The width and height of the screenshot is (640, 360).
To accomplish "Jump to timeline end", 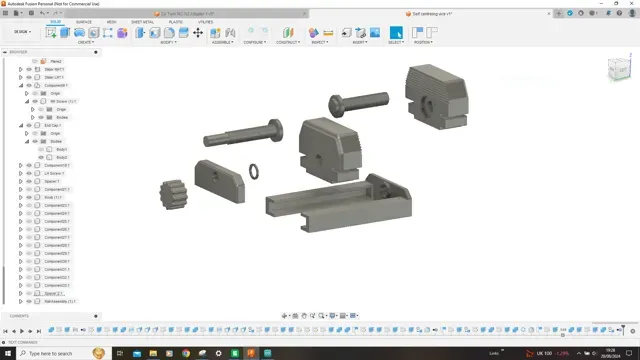I will [39, 331].
